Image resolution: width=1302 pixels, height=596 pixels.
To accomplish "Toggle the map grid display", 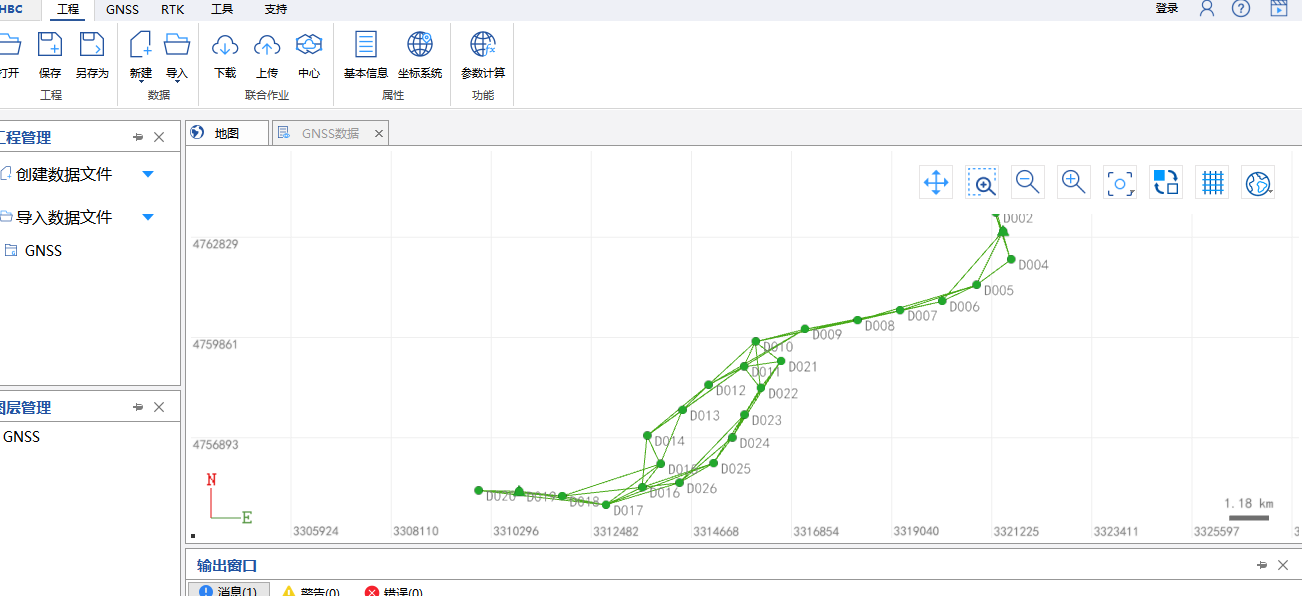I will (1212, 182).
